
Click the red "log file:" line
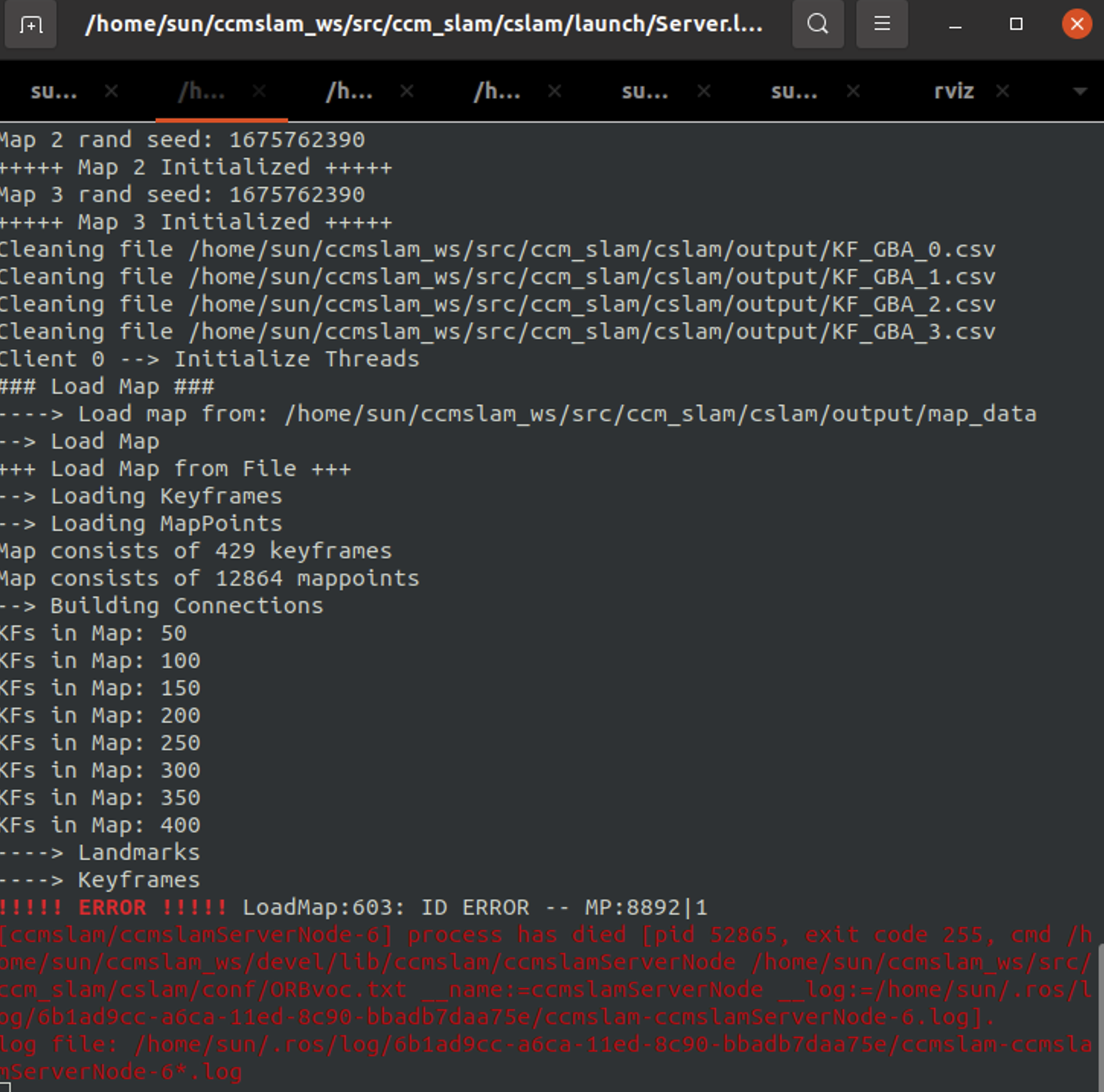tap(546, 1044)
